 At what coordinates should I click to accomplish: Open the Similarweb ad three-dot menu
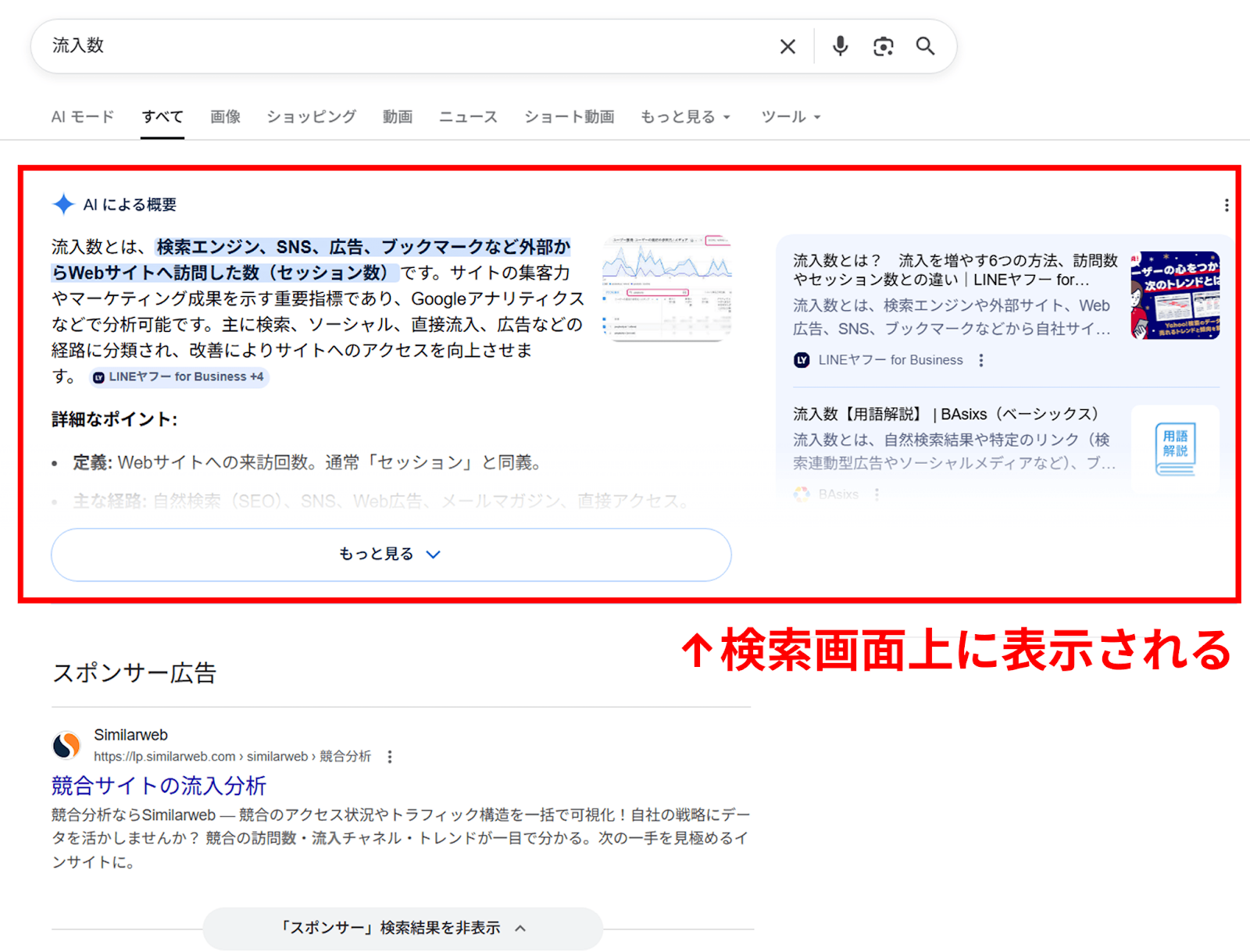pyautogui.click(x=389, y=756)
